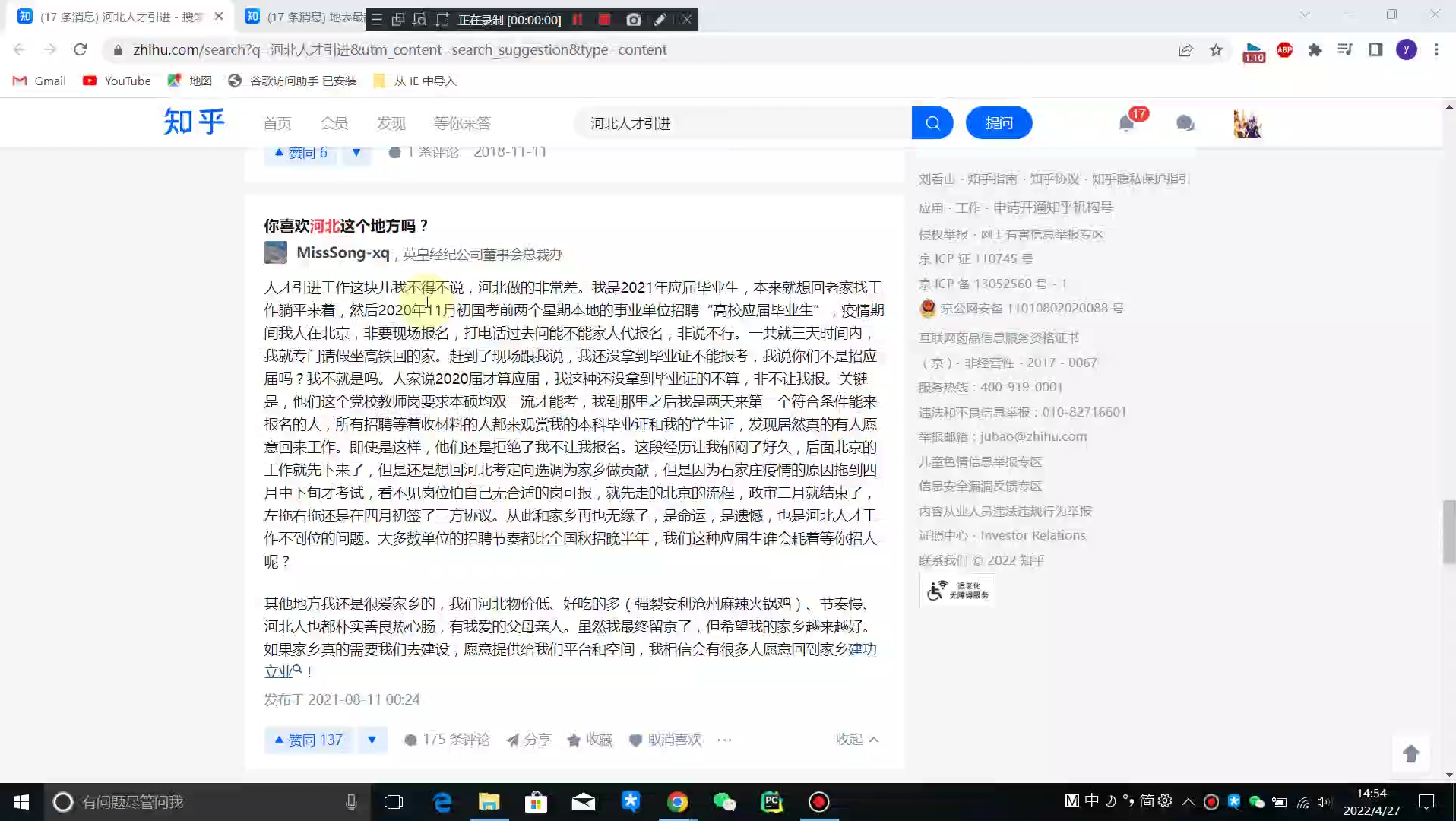Pause the screen recording
The image size is (1456, 821).
point(578,20)
